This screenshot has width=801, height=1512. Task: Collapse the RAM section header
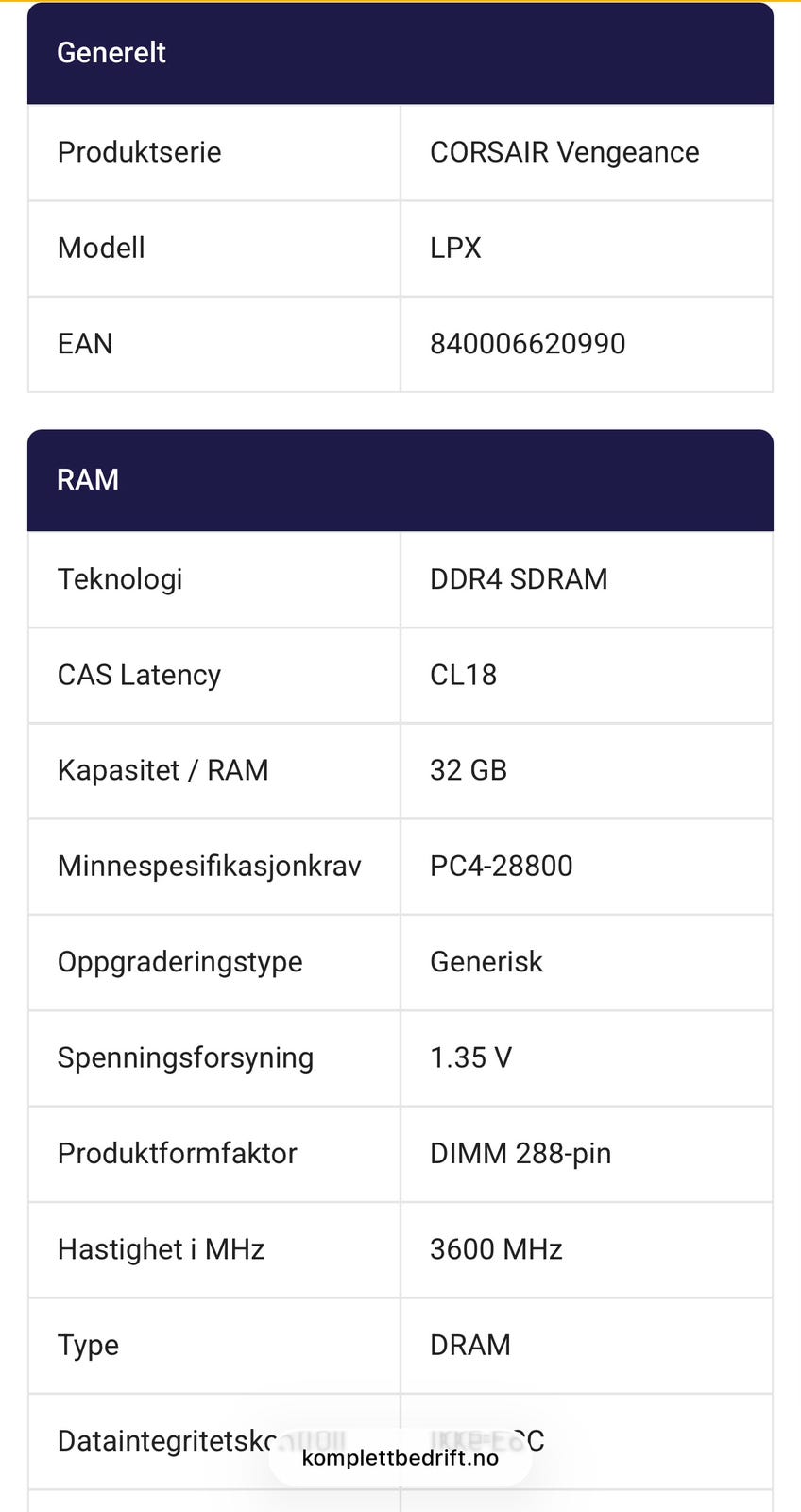tap(400, 480)
